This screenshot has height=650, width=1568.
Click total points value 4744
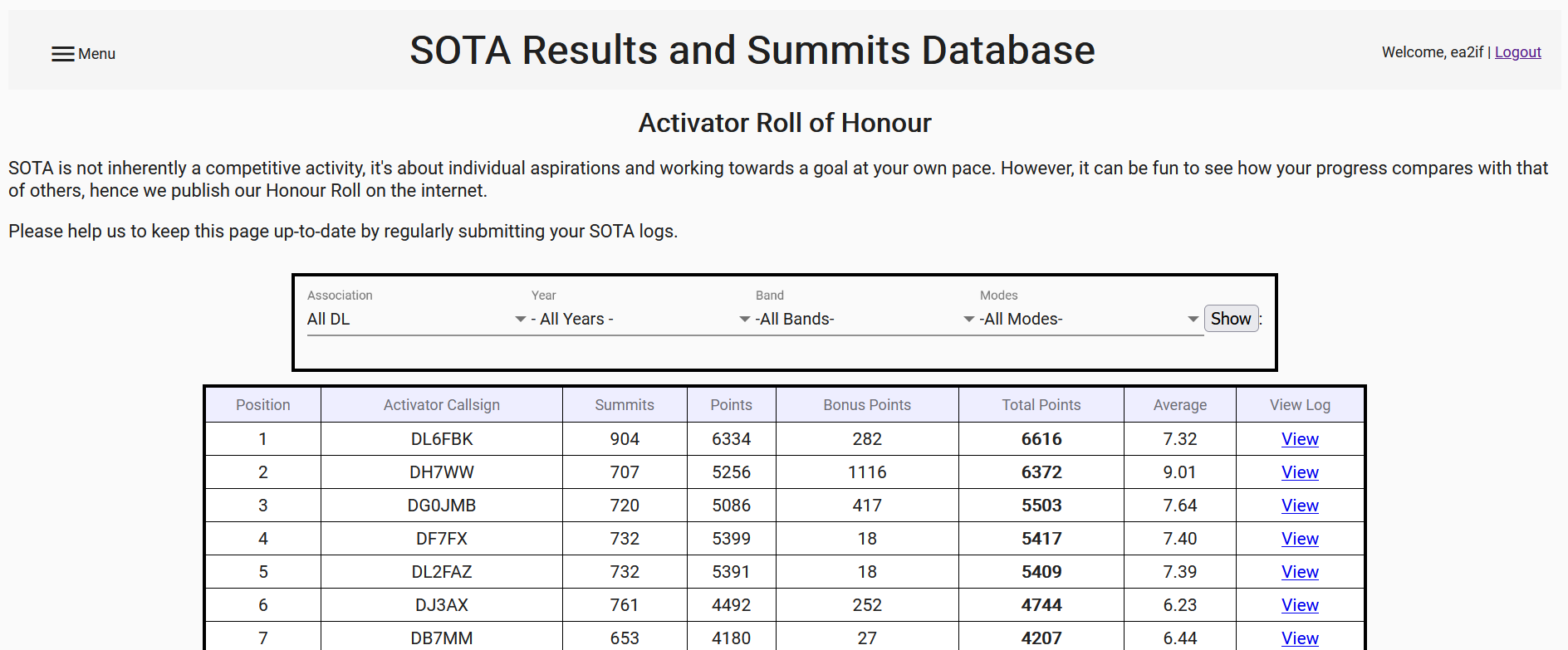coord(1041,605)
